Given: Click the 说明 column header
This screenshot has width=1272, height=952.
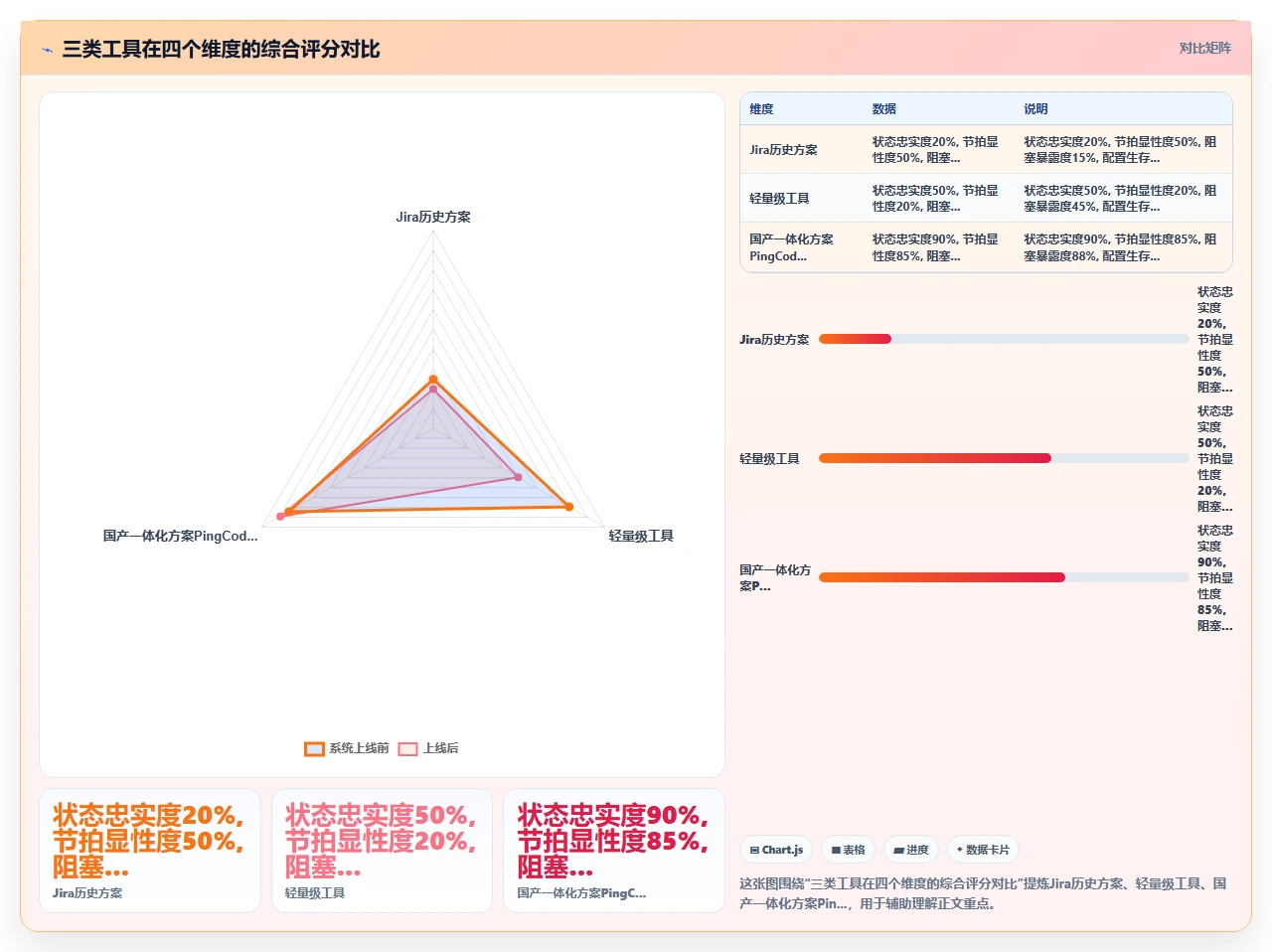Looking at the screenshot, I should click(1035, 109).
